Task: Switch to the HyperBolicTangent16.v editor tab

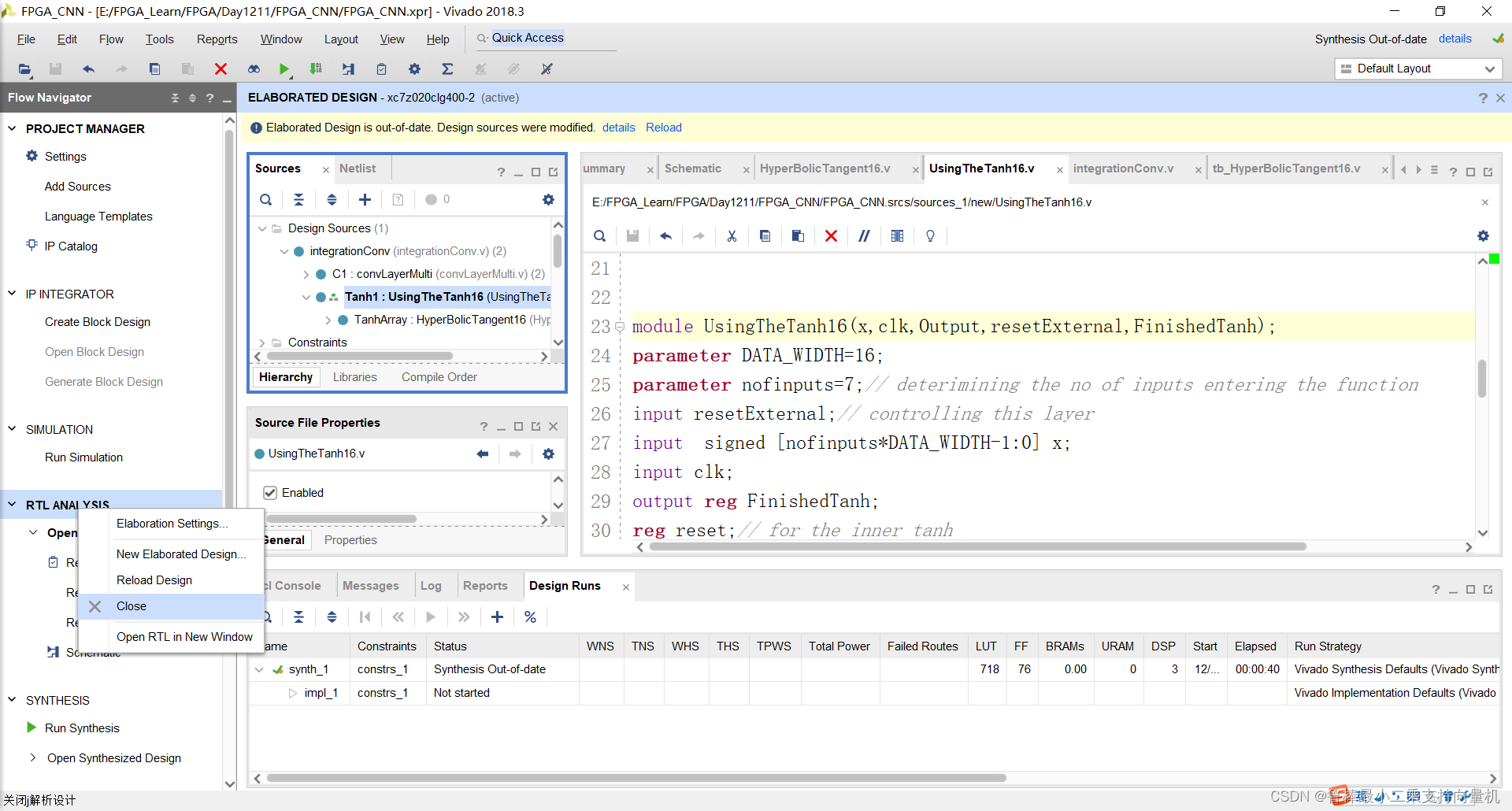Action: (825, 168)
